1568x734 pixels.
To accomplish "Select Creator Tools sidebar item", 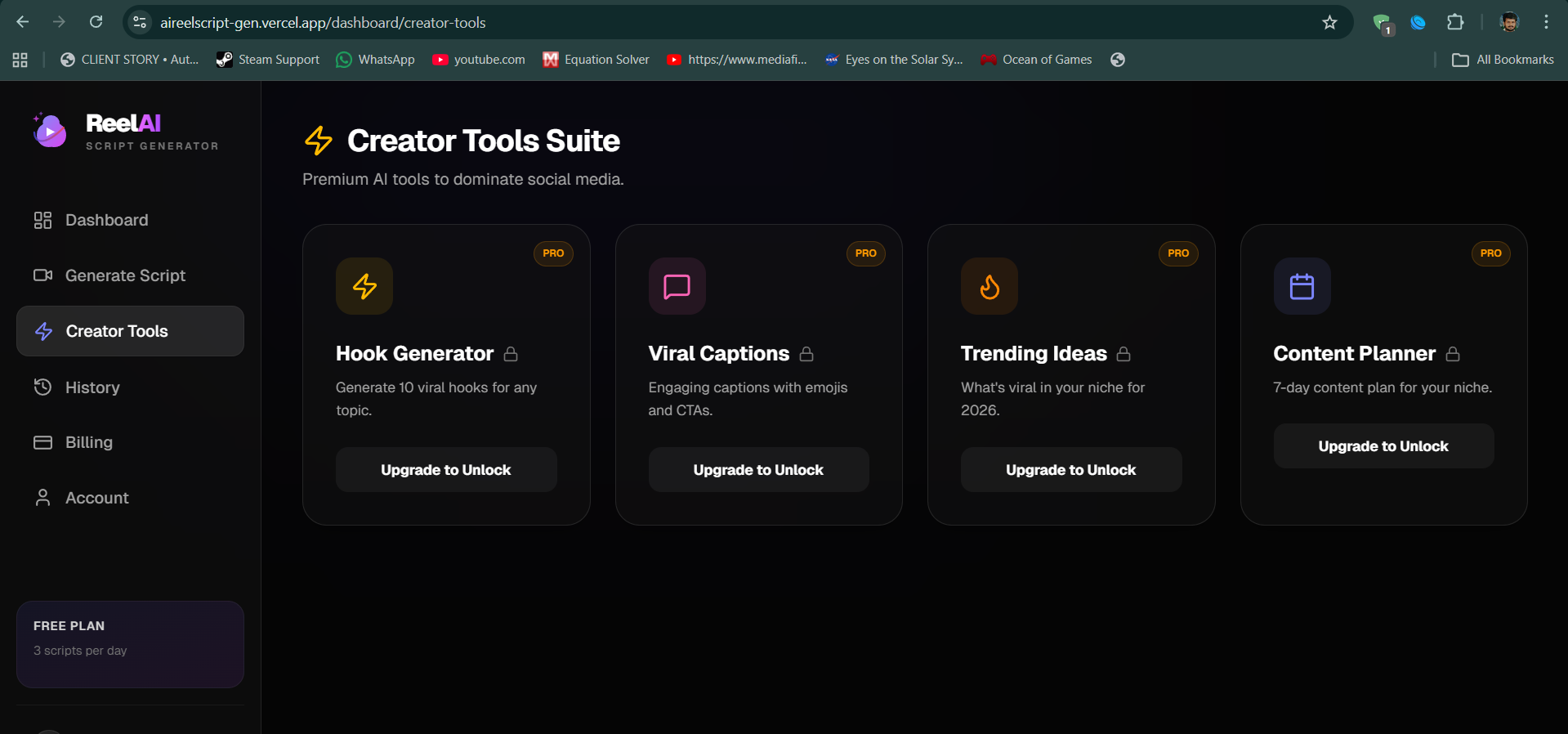I will click(130, 331).
